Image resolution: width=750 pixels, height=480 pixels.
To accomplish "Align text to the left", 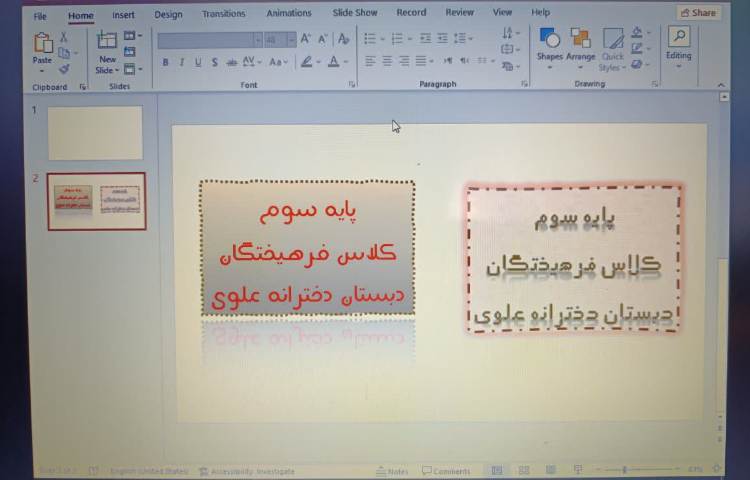I will click(370, 61).
